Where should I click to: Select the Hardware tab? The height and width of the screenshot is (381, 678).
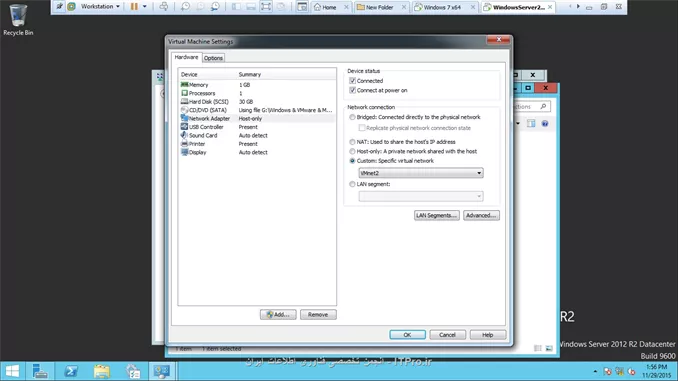(x=186, y=57)
